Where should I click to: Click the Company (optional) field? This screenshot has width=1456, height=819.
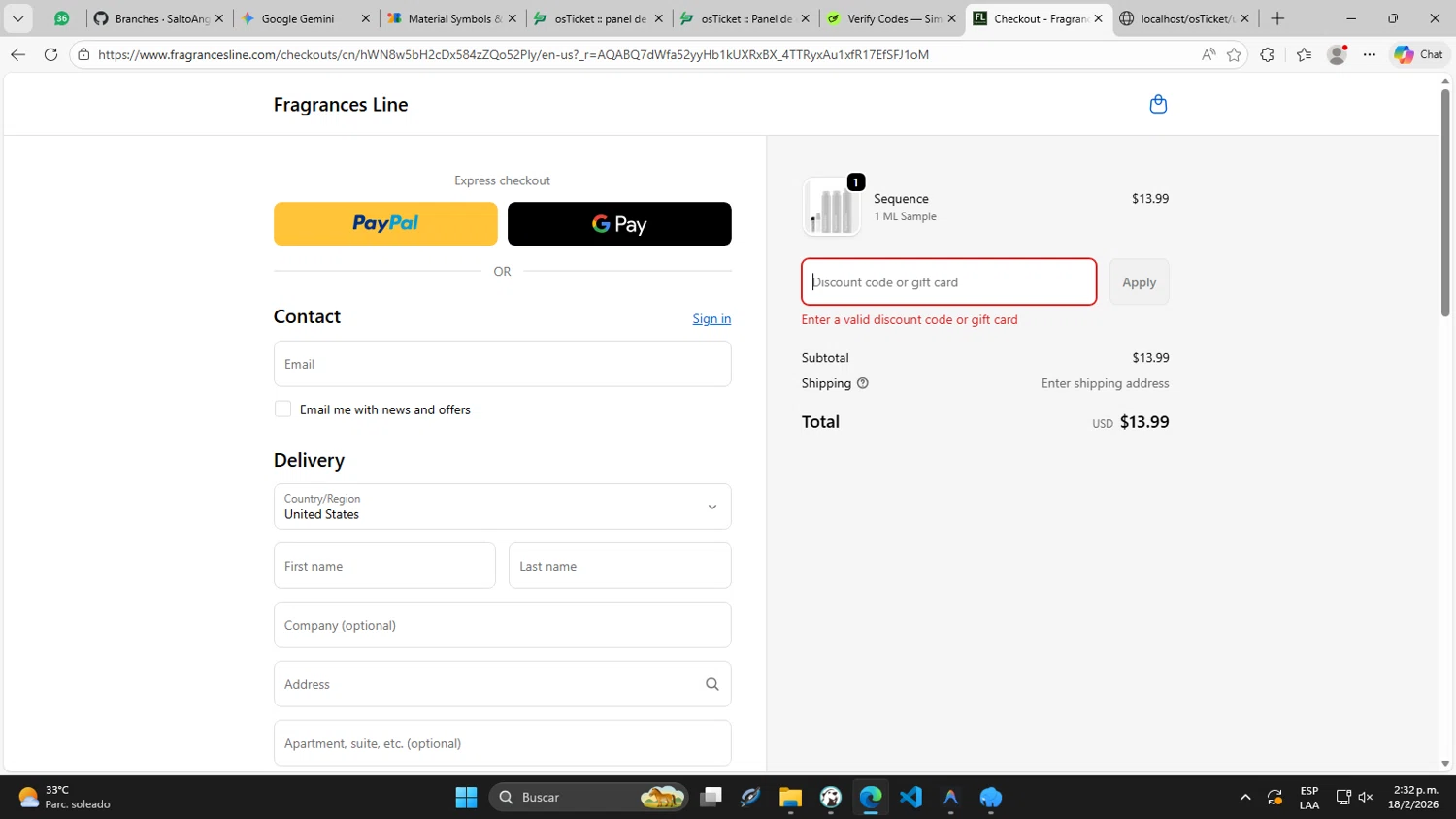pos(503,625)
